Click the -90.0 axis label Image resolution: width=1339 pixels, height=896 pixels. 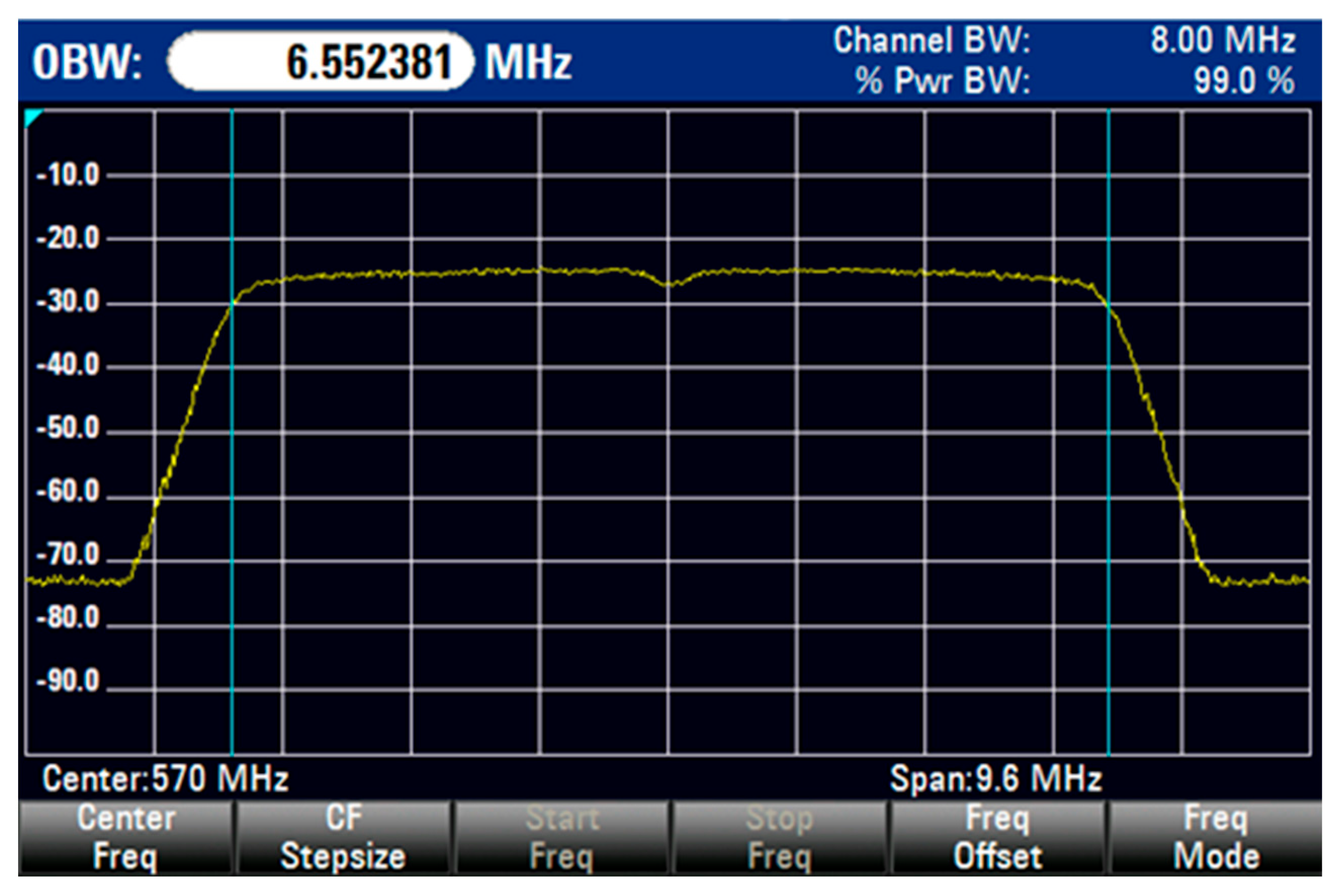click(x=67, y=681)
